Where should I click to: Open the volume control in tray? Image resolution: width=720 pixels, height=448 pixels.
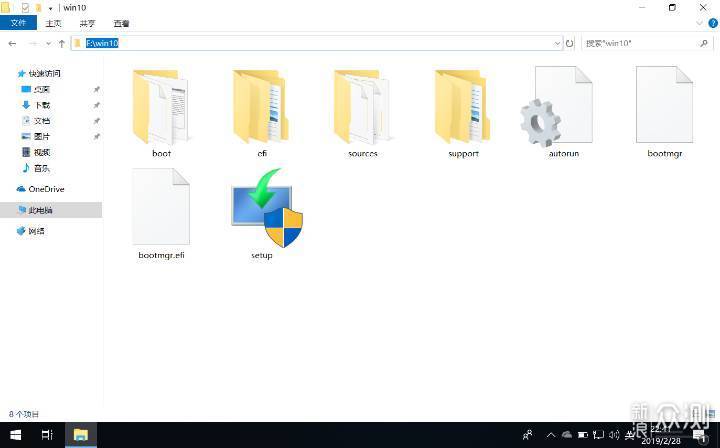(x=613, y=435)
